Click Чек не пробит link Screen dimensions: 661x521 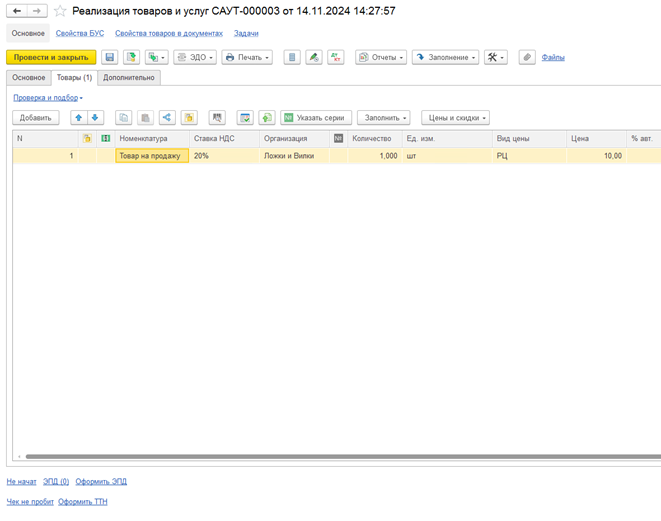point(30,502)
